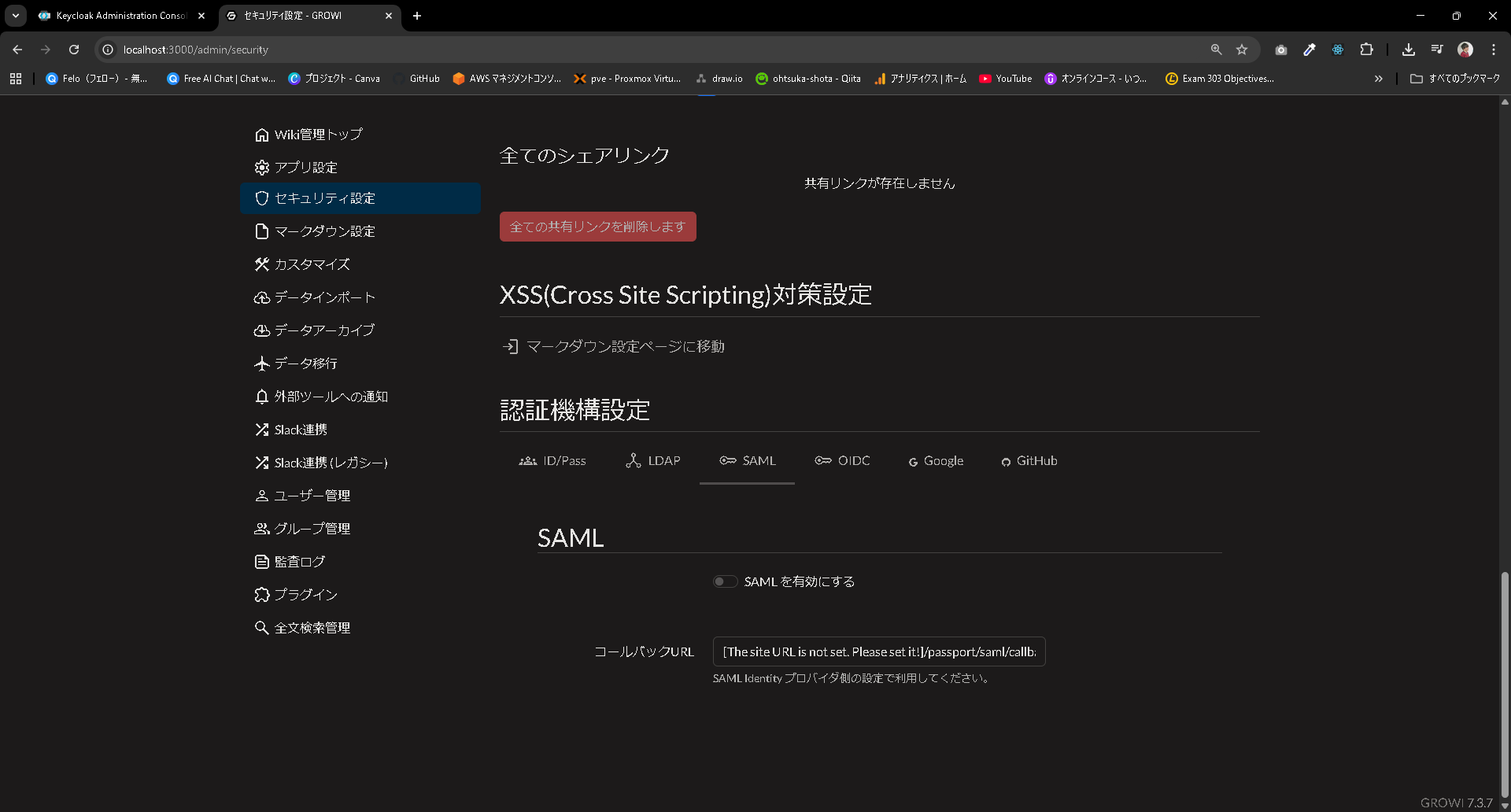
Task: Open the browser Downloads panel
Action: (1409, 50)
